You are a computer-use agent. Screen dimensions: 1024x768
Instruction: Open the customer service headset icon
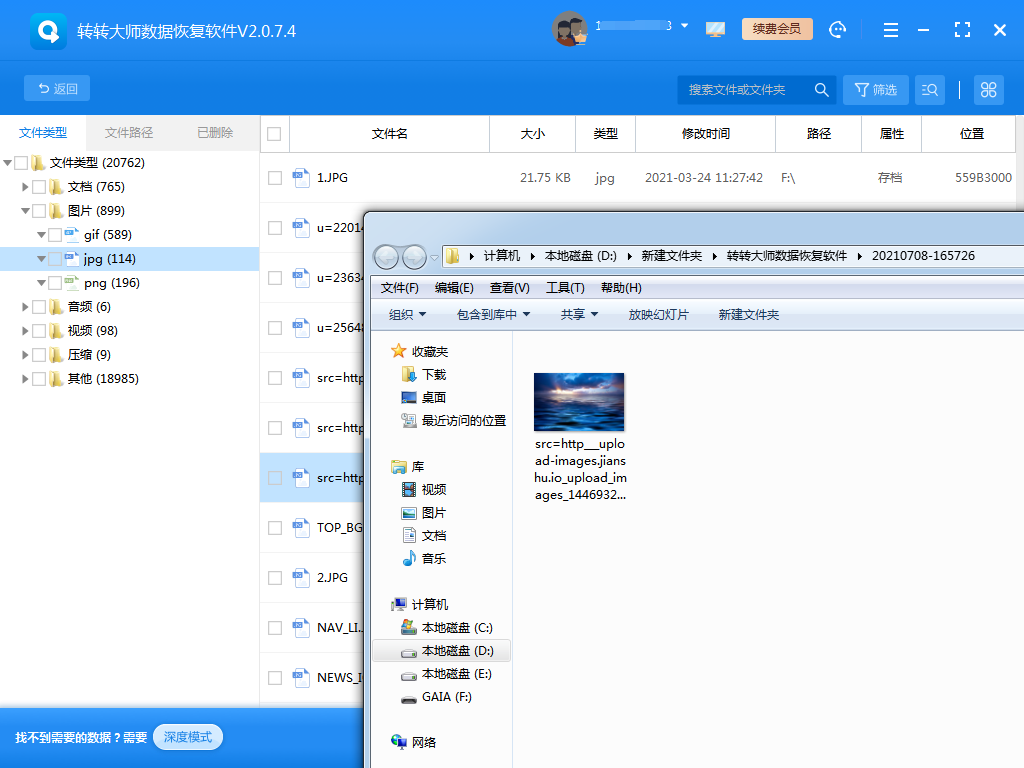tap(838, 30)
